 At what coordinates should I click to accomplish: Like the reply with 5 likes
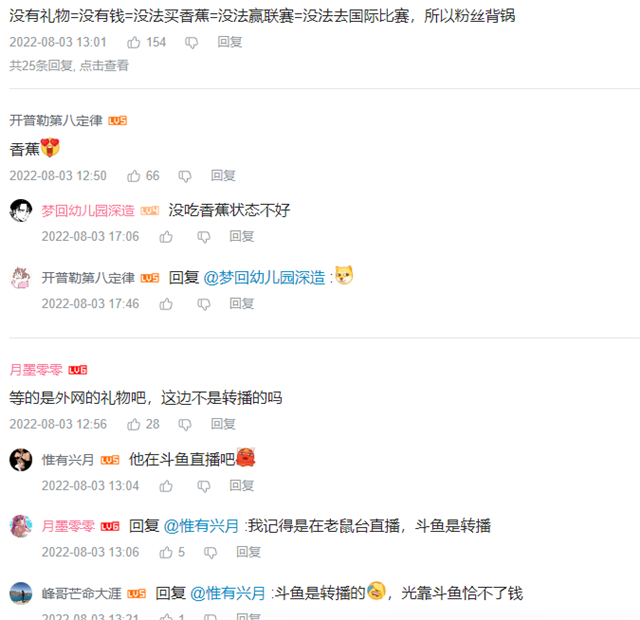point(166,552)
